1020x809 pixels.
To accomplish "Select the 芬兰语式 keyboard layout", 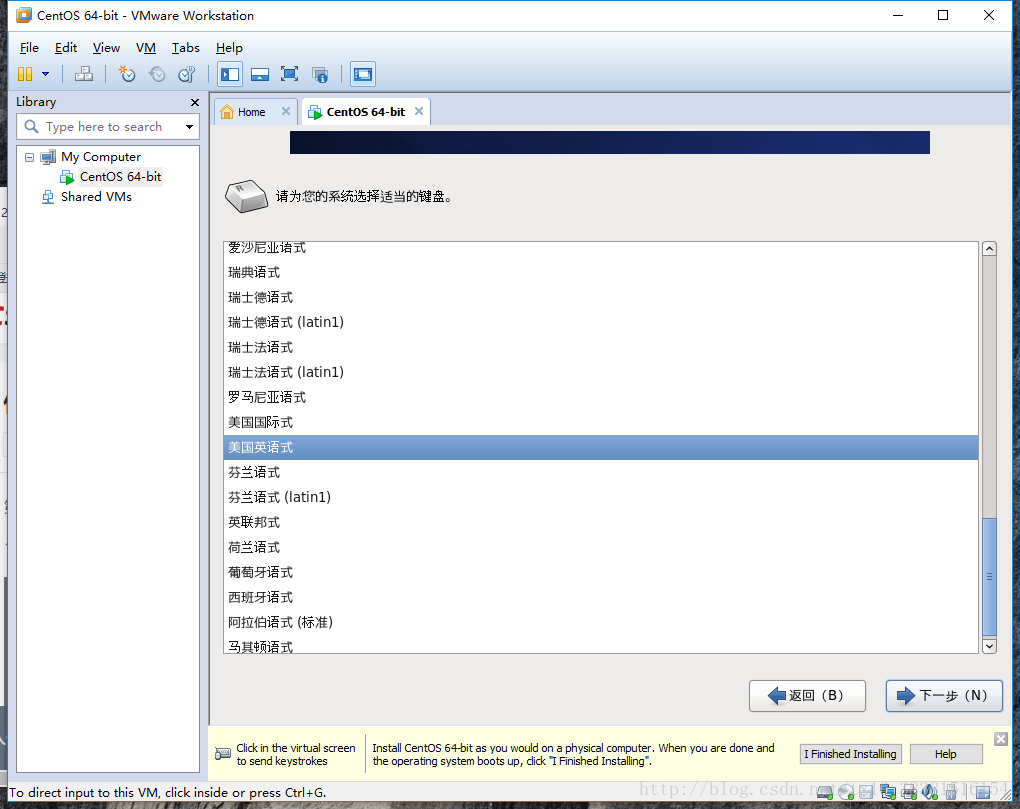I will point(600,472).
